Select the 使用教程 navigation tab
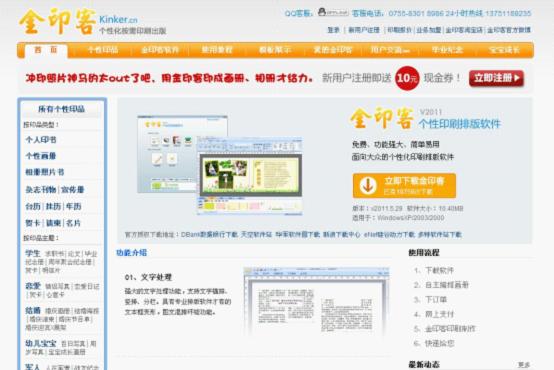Viewport: 554px width, 370px height. pos(217,50)
